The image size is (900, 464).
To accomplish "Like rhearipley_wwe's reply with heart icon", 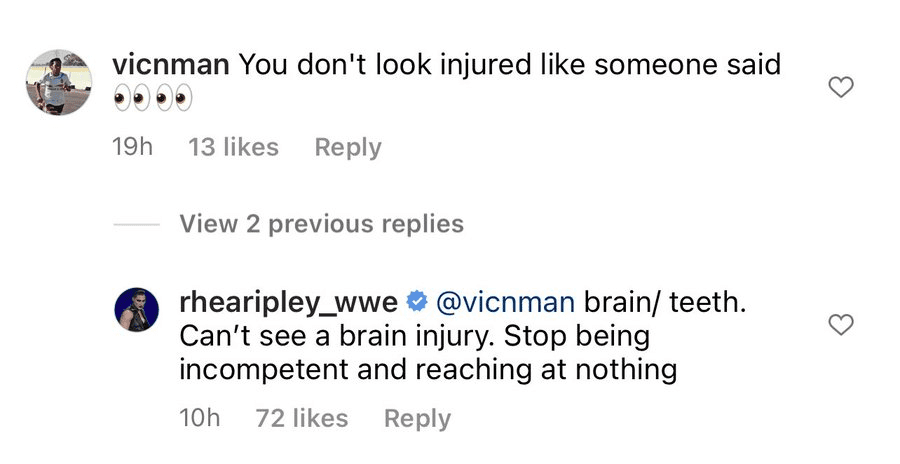I will pyautogui.click(x=842, y=324).
